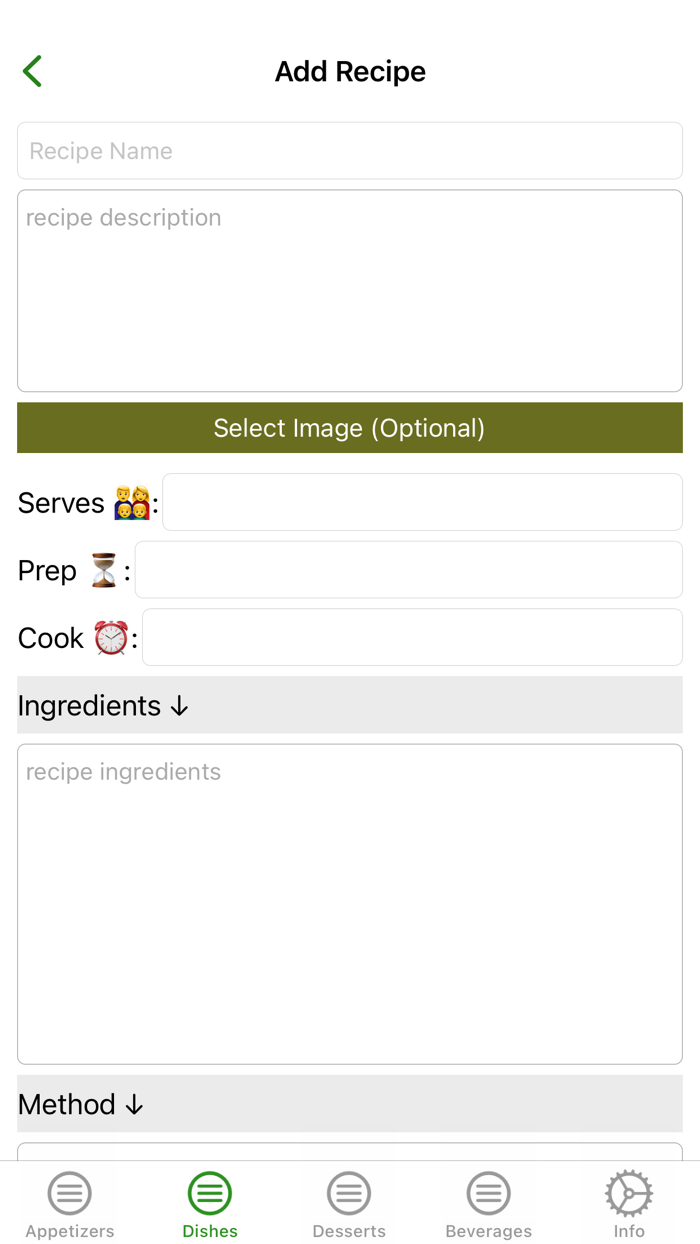The height and width of the screenshot is (1244, 700).
Task: Click the Appetizers circle icon
Action: coord(69,1193)
